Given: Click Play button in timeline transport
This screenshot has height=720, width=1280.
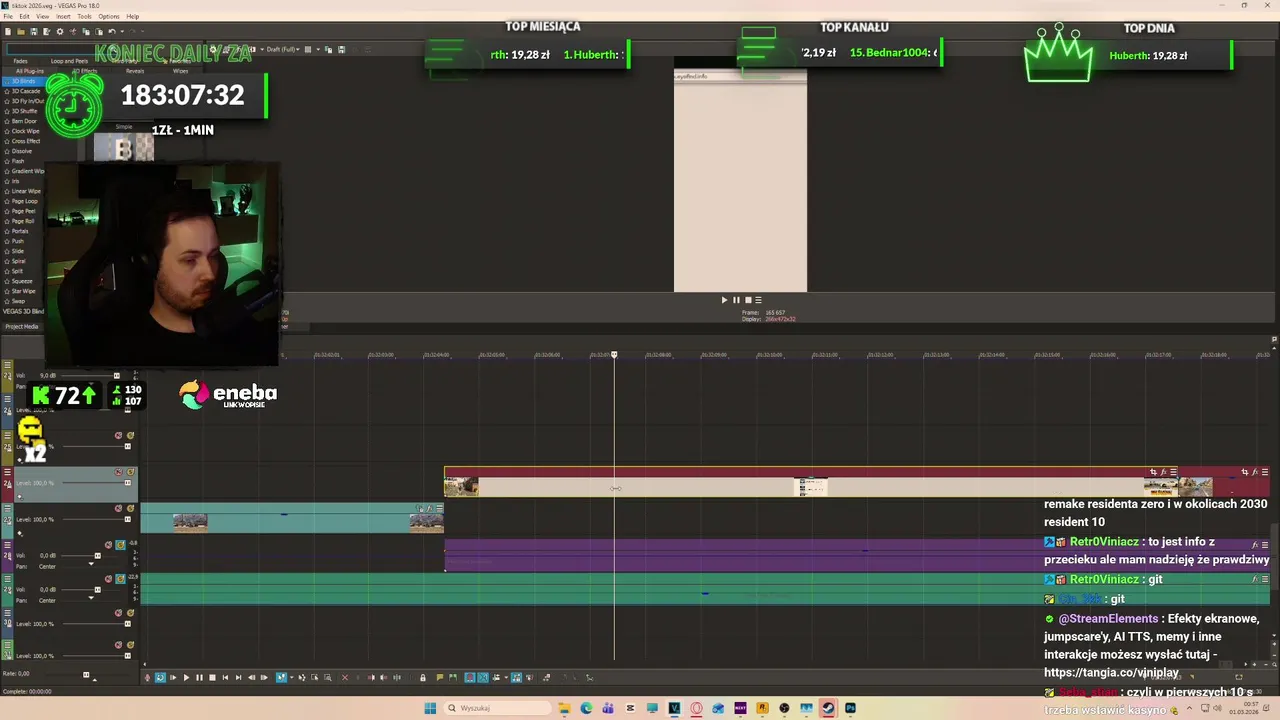Looking at the screenshot, I should coord(186,678).
